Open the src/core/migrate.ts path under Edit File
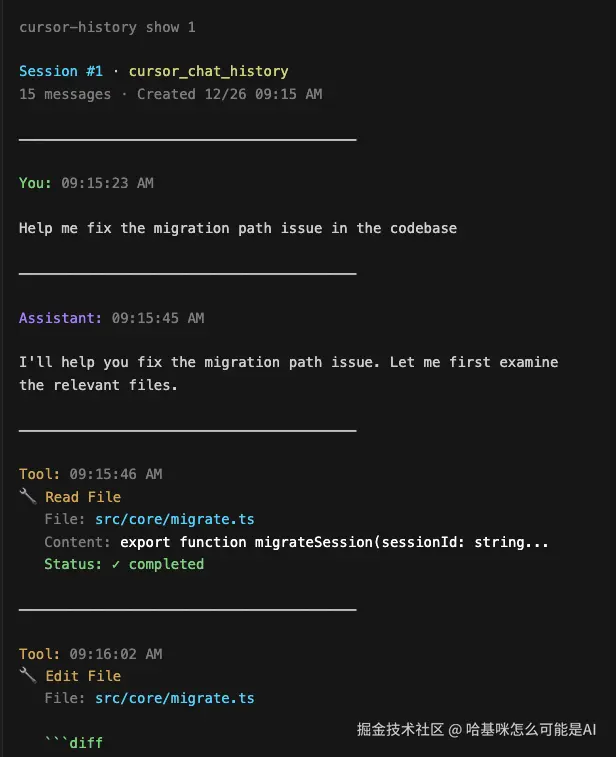This screenshot has height=757, width=616. coord(174,698)
